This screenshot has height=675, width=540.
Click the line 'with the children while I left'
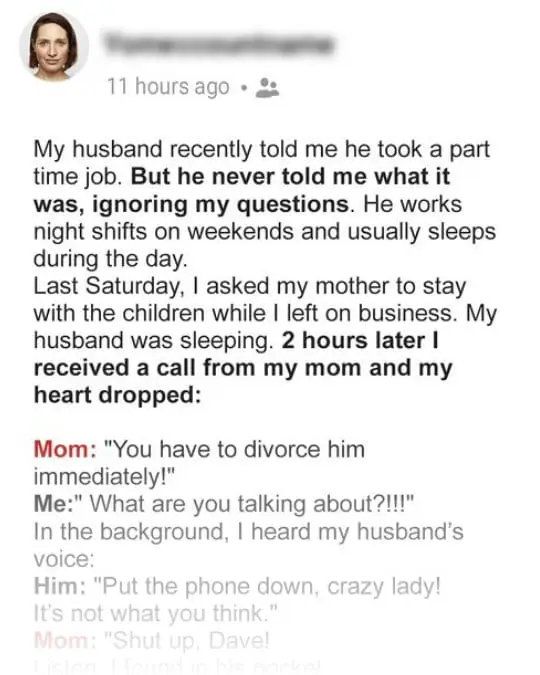coord(265,313)
